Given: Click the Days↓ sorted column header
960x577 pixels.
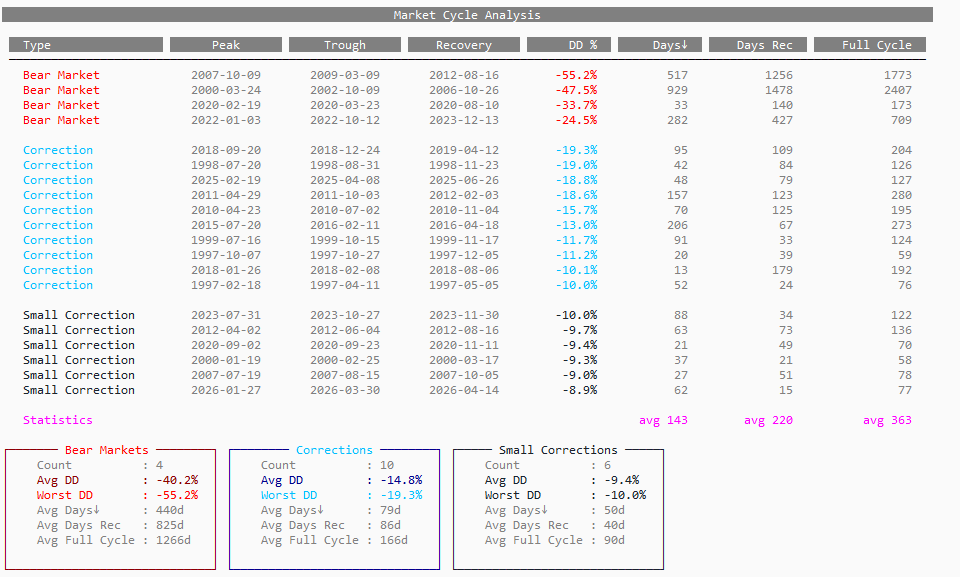Looking at the screenshot, I should pyautogui.click(x=660, y=45).
